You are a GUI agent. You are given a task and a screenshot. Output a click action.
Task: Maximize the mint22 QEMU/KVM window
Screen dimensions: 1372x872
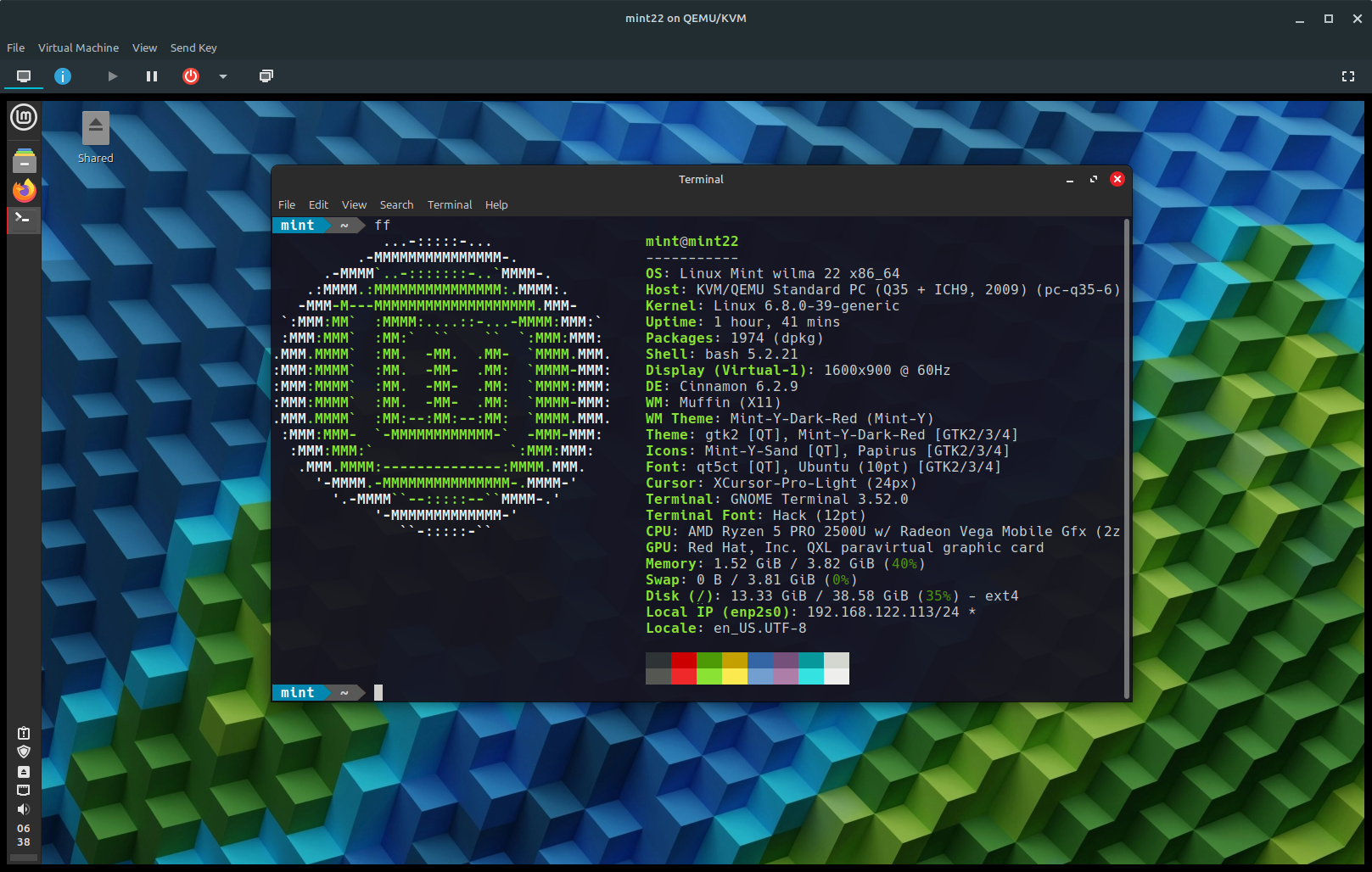click(x=1329, y=19)
